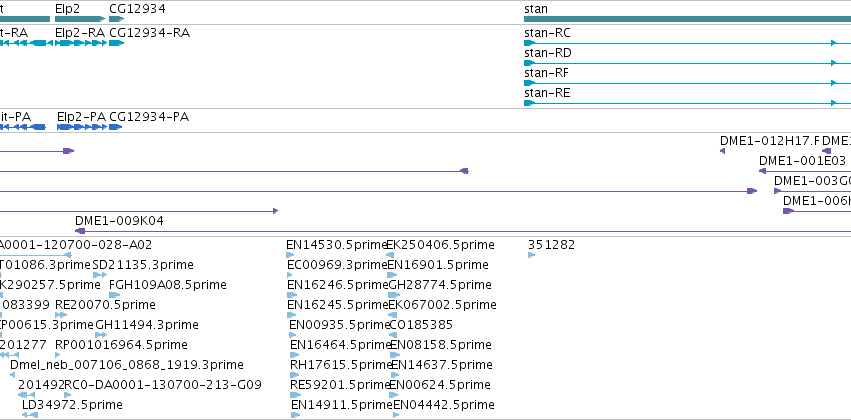Select the DME1-012H17.F arrow marker
This screenshot has height=420, width=851.
tap(722, 151)
